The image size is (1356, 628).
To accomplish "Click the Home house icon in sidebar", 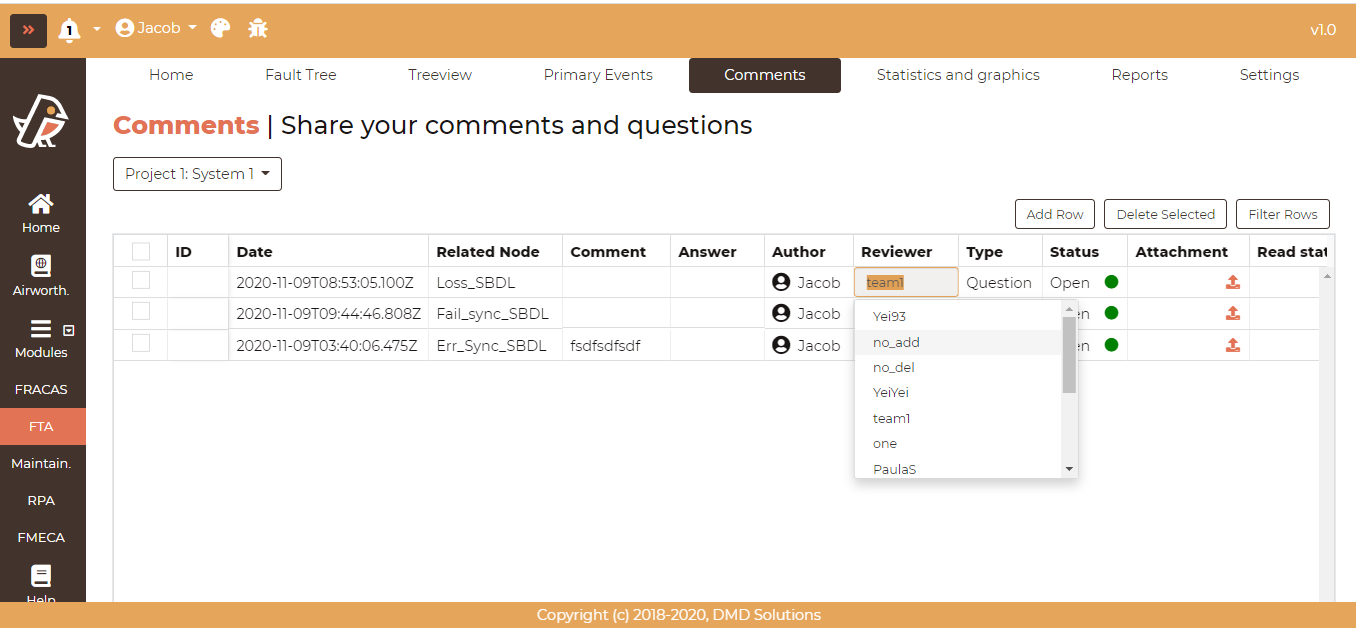I will pos(41,205).
